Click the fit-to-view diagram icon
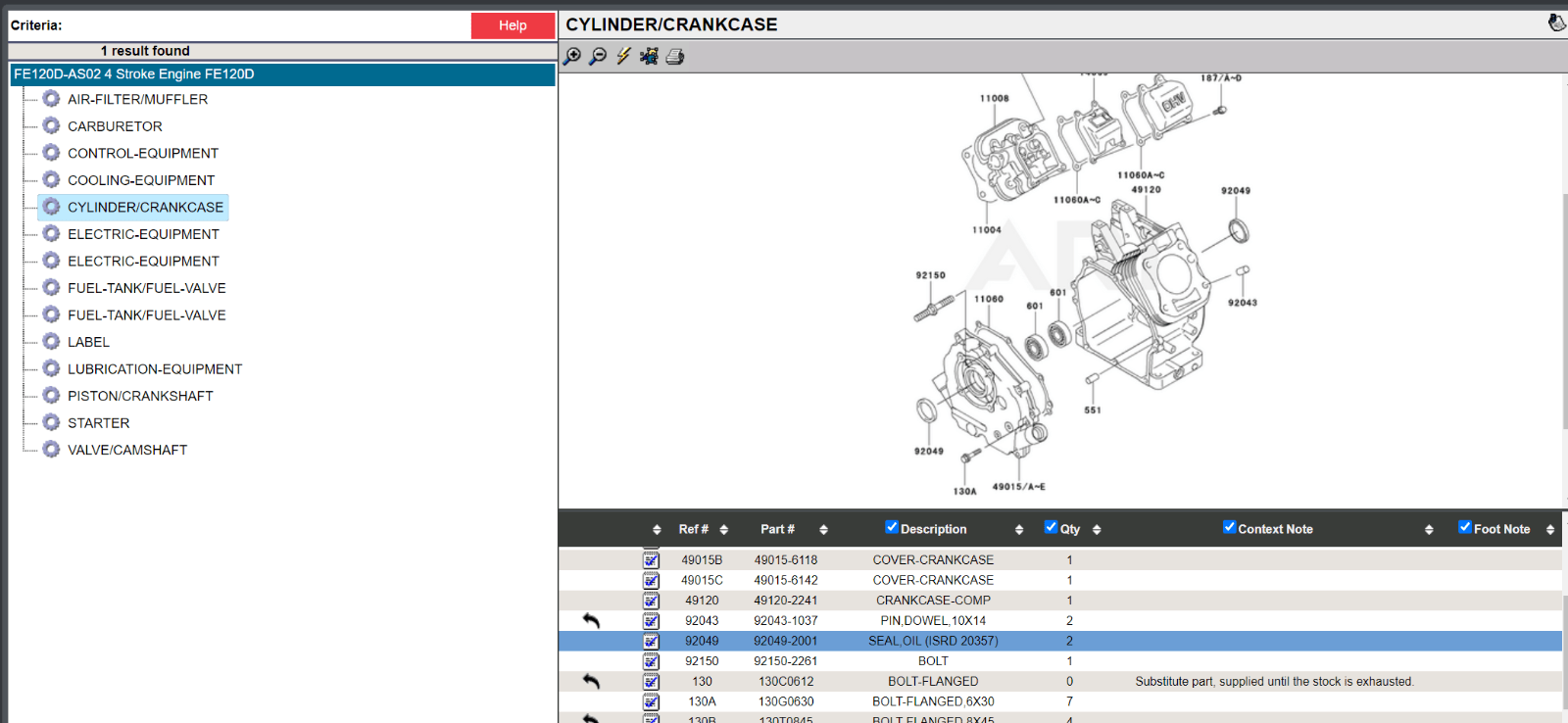1568x723 pixels. 649,57
